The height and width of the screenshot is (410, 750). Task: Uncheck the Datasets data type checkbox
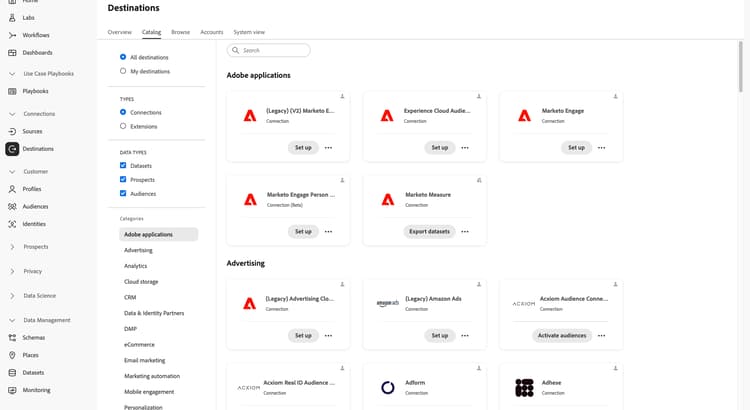123,166
